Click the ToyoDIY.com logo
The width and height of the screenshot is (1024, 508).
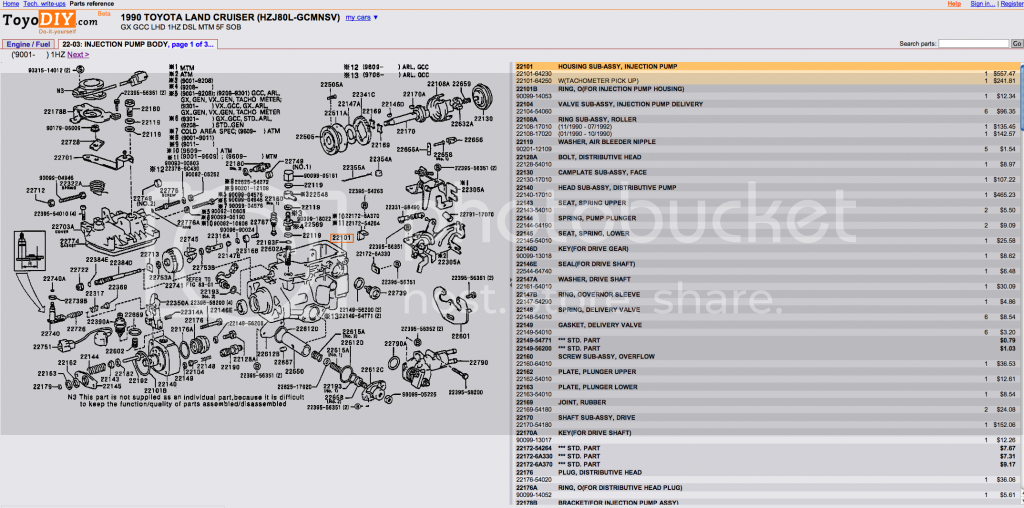point(50,20)
